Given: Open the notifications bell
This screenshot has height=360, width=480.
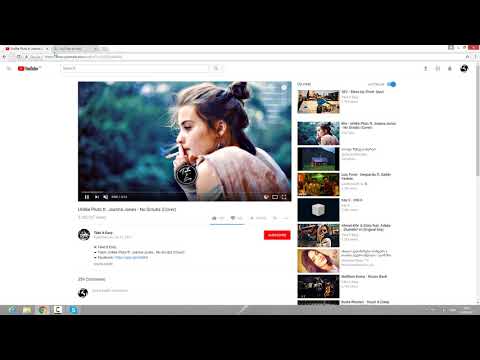Looking at the screenshot, I should [x=450, y=68].
